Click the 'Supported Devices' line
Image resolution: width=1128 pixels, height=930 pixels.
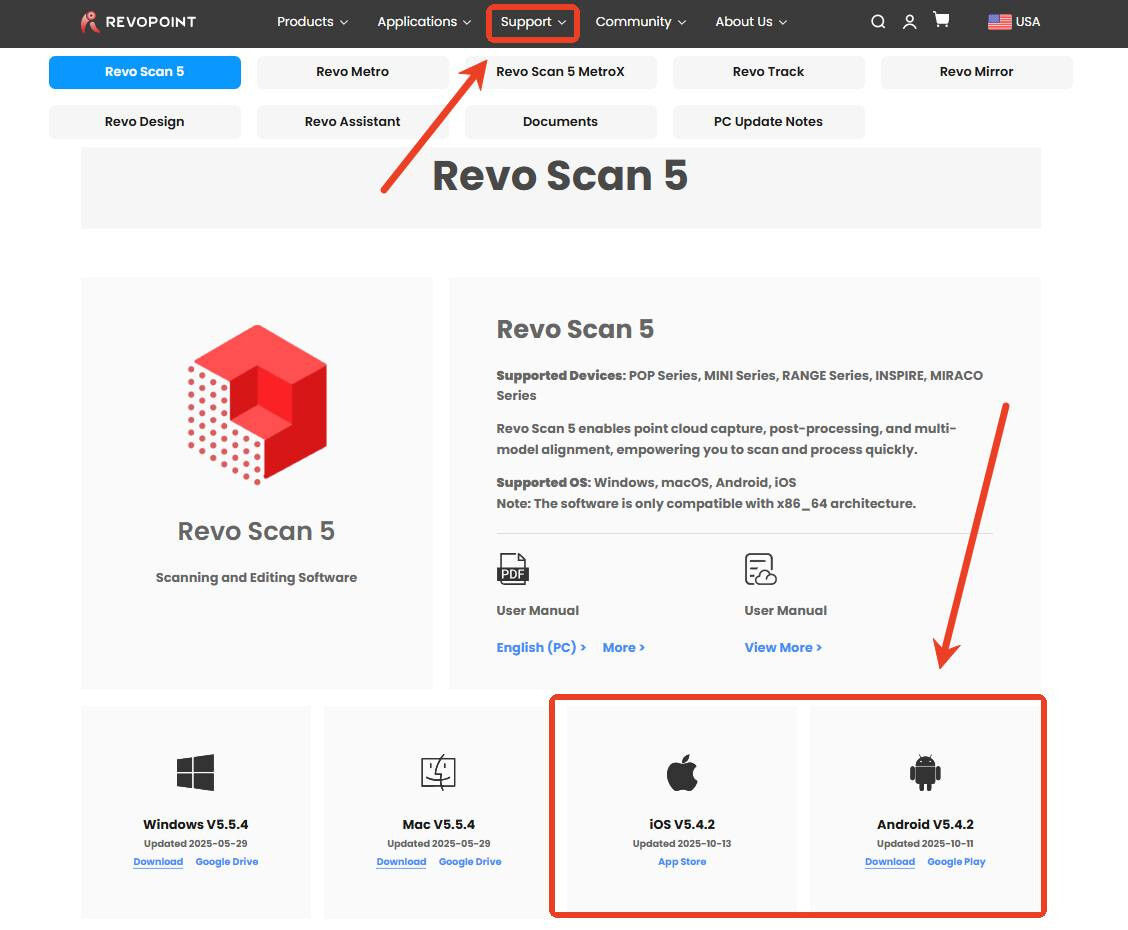click(x=740, y=386)
